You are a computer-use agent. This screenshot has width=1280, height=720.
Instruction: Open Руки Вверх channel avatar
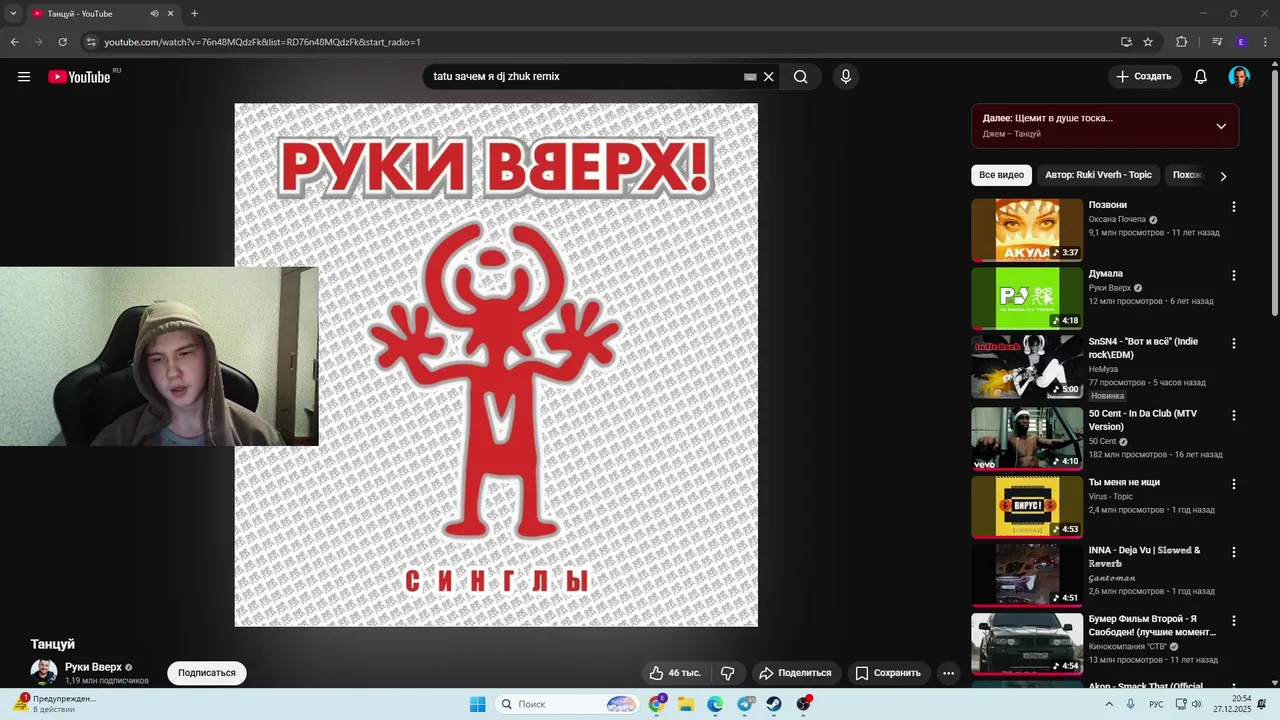point(43,672)
